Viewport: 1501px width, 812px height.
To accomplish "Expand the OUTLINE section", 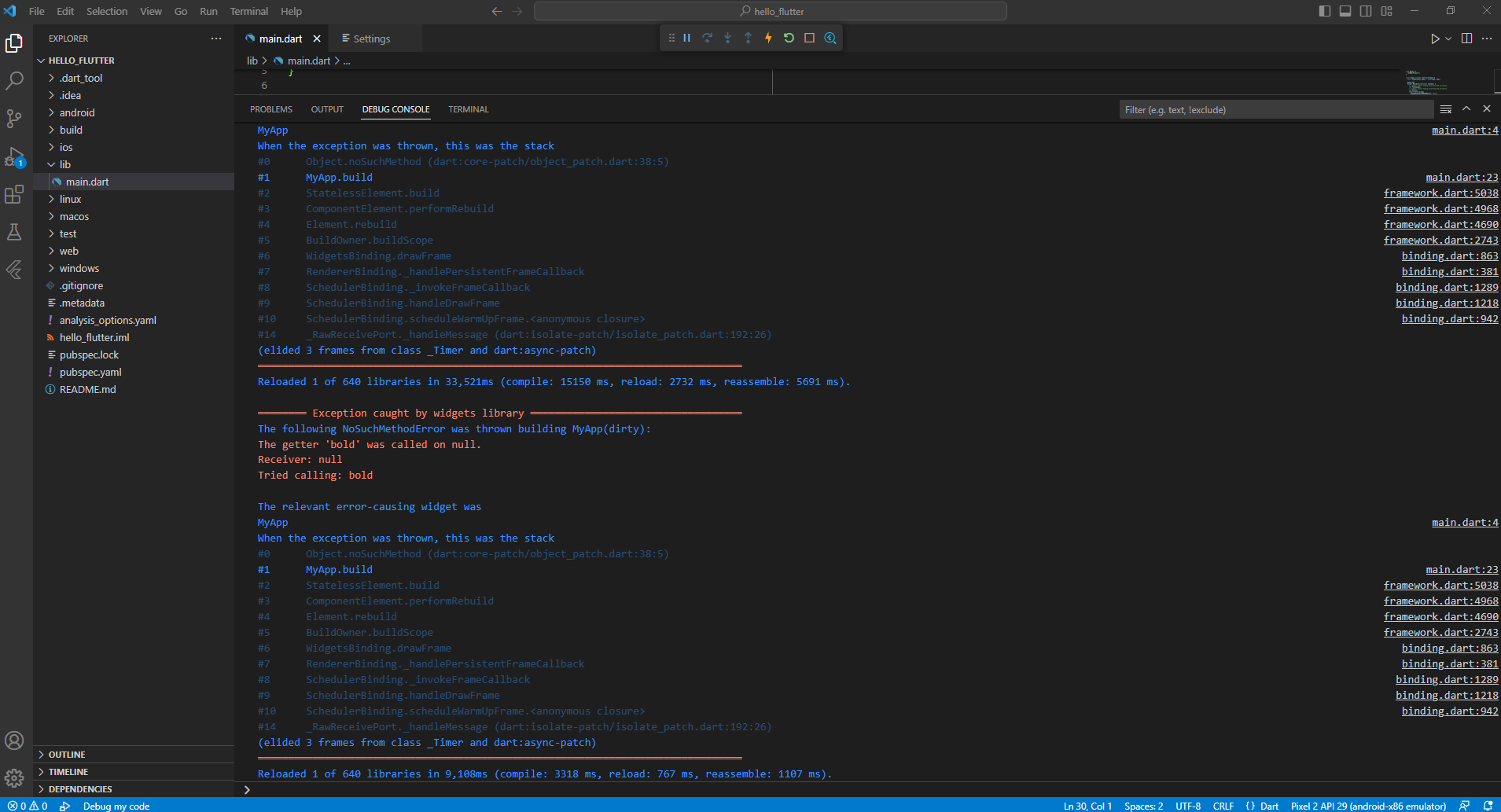I will pyautogui.click(x=134, y=755).
